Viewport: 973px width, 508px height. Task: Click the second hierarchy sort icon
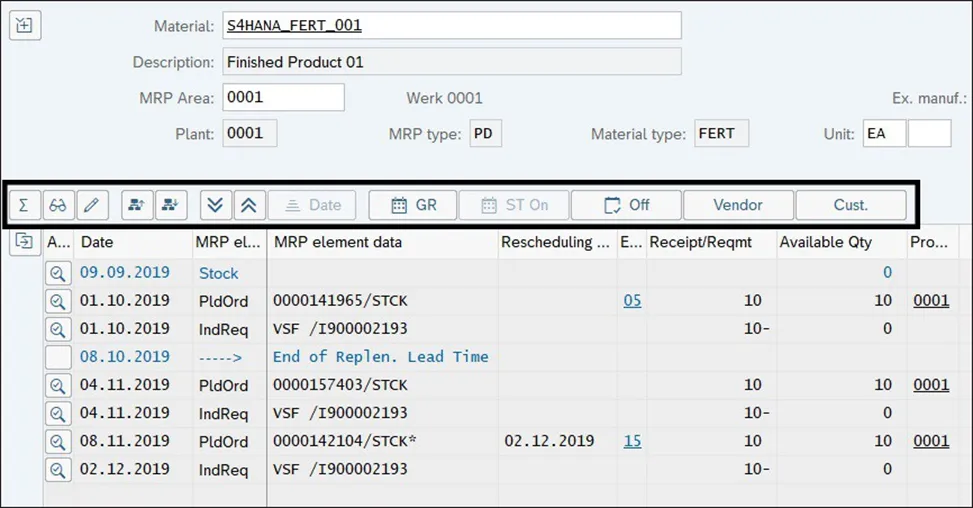click(x=171, y=205)
